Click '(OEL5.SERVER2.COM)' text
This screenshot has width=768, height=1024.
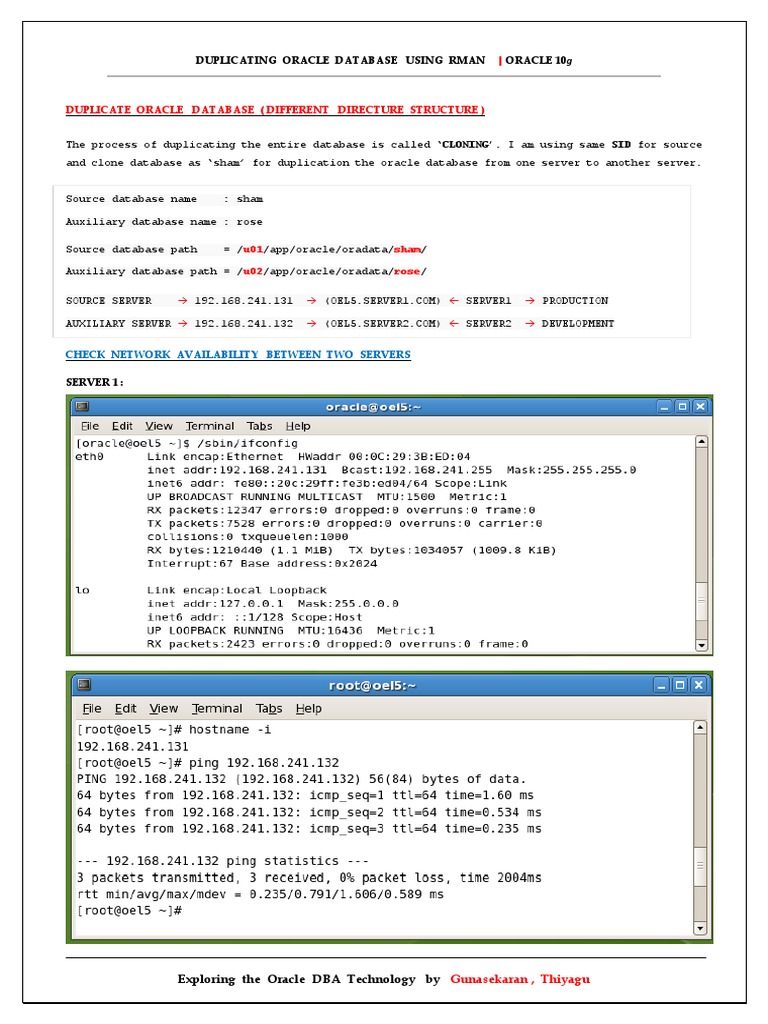(x=383, y=324)
